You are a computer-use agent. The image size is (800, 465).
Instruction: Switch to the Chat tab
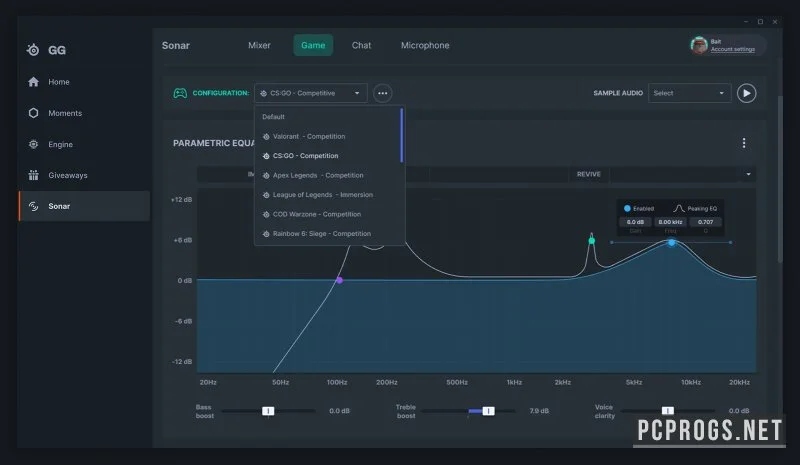(361, 45)
